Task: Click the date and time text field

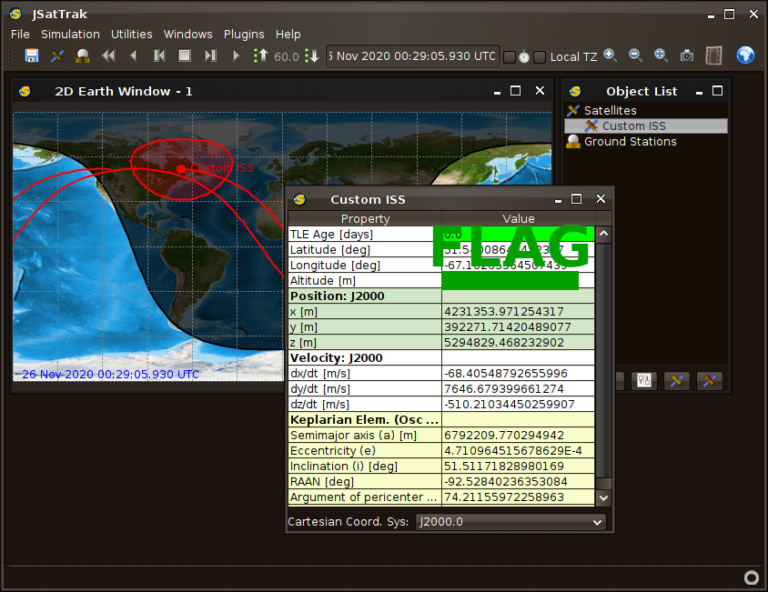Action: tap(412, 56)
